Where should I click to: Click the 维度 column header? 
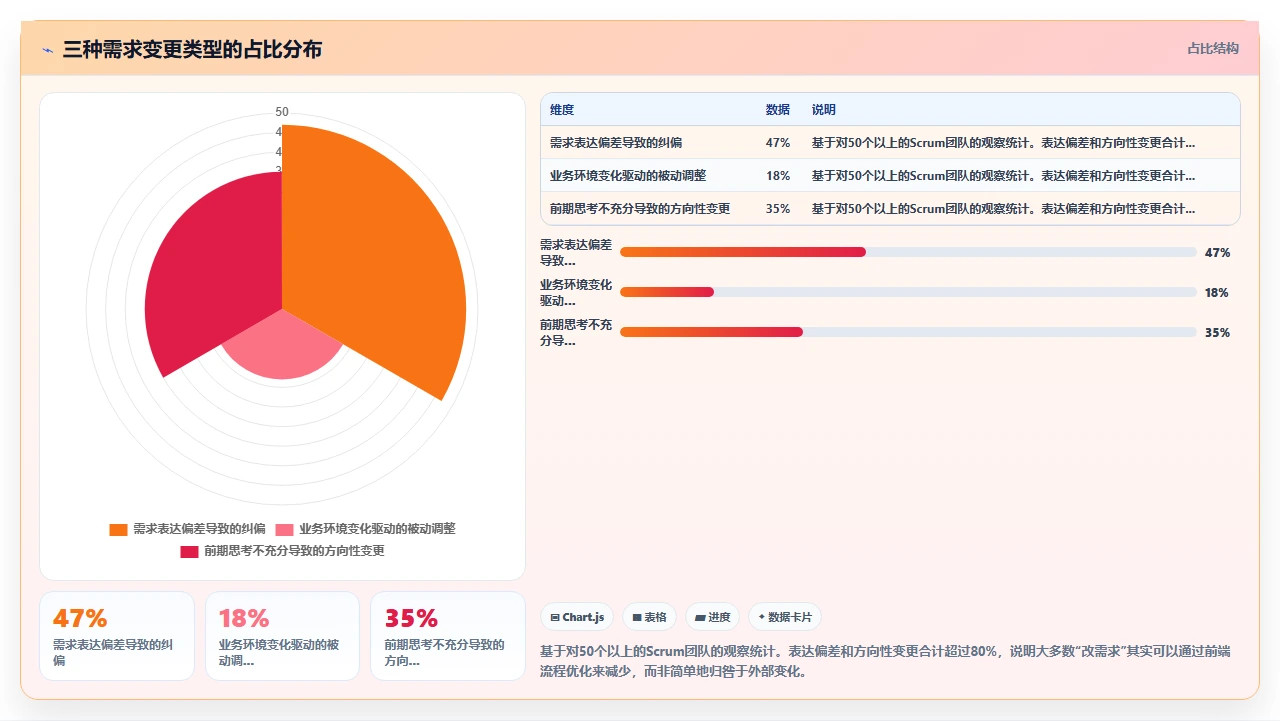click(562, 110)
